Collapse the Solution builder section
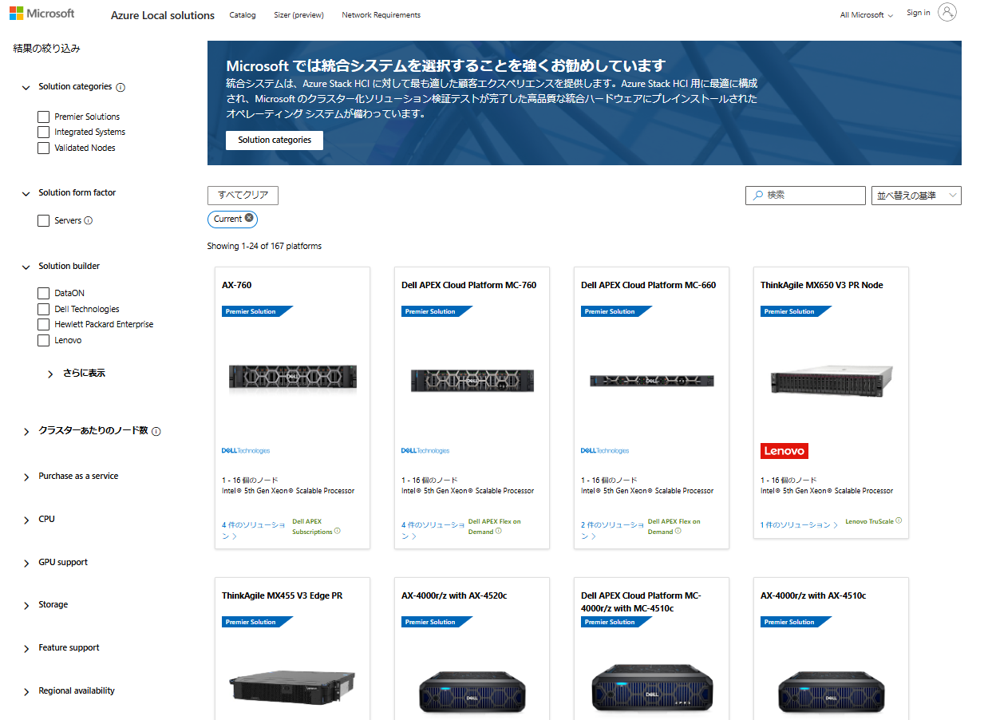This screenshot has width=984, height=720. tap(26, 267)
